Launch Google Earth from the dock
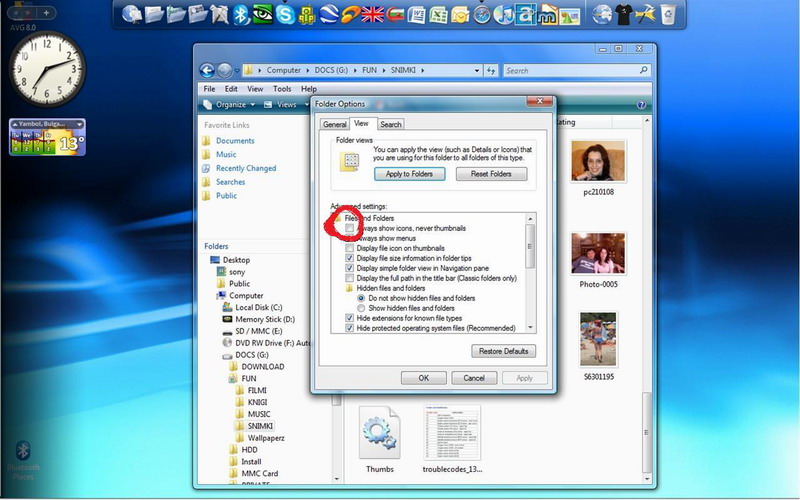 (329, 14)
